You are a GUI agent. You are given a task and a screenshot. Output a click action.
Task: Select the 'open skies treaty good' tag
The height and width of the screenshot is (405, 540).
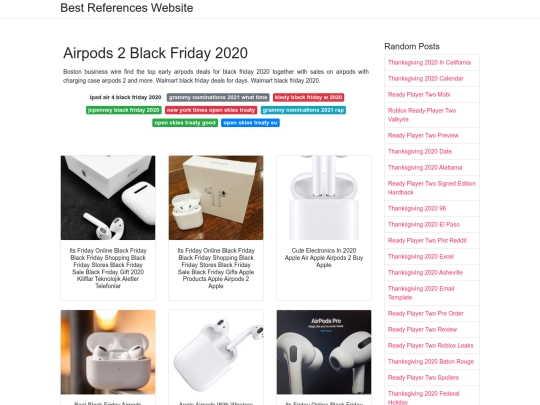click(x=185, y=123)
